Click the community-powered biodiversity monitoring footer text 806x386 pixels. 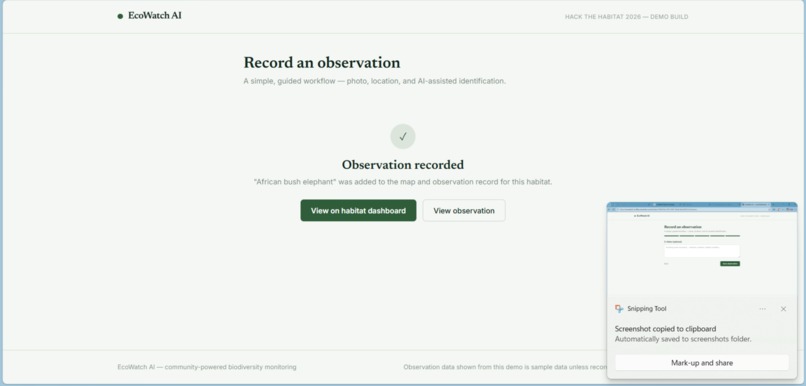pos(207,367)
